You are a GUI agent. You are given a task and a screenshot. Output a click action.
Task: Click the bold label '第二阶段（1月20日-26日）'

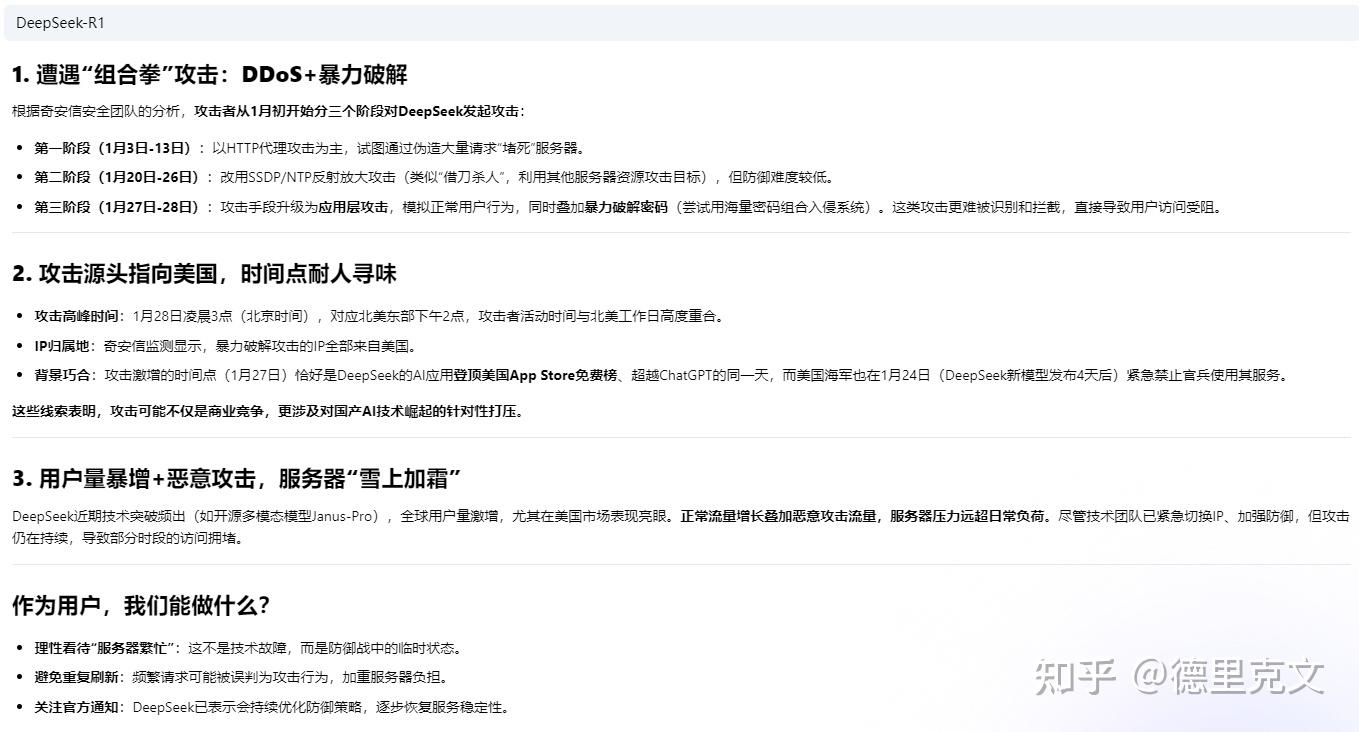[x=119, y=177]
